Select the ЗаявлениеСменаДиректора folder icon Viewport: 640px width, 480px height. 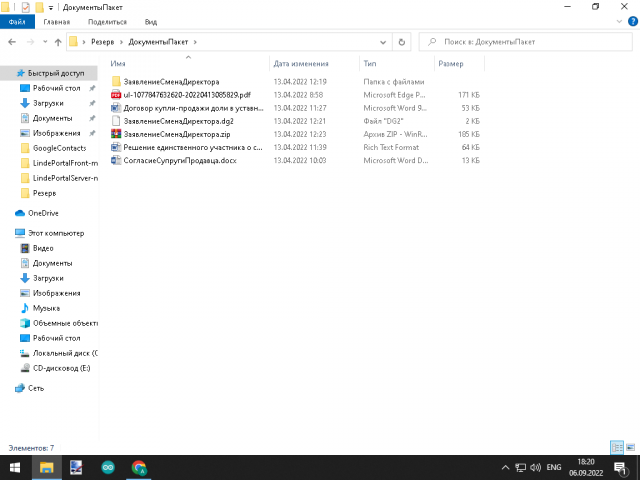(116, 82)
